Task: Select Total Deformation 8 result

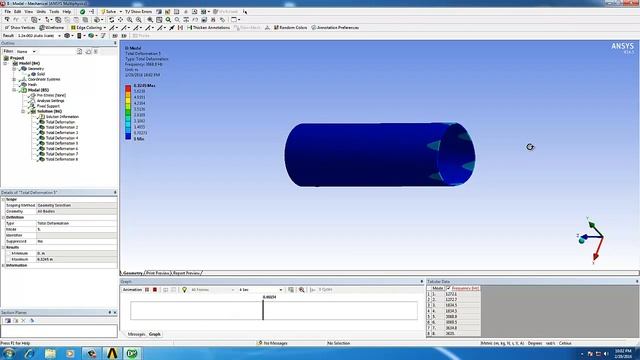Action: (x=62, y=159)
